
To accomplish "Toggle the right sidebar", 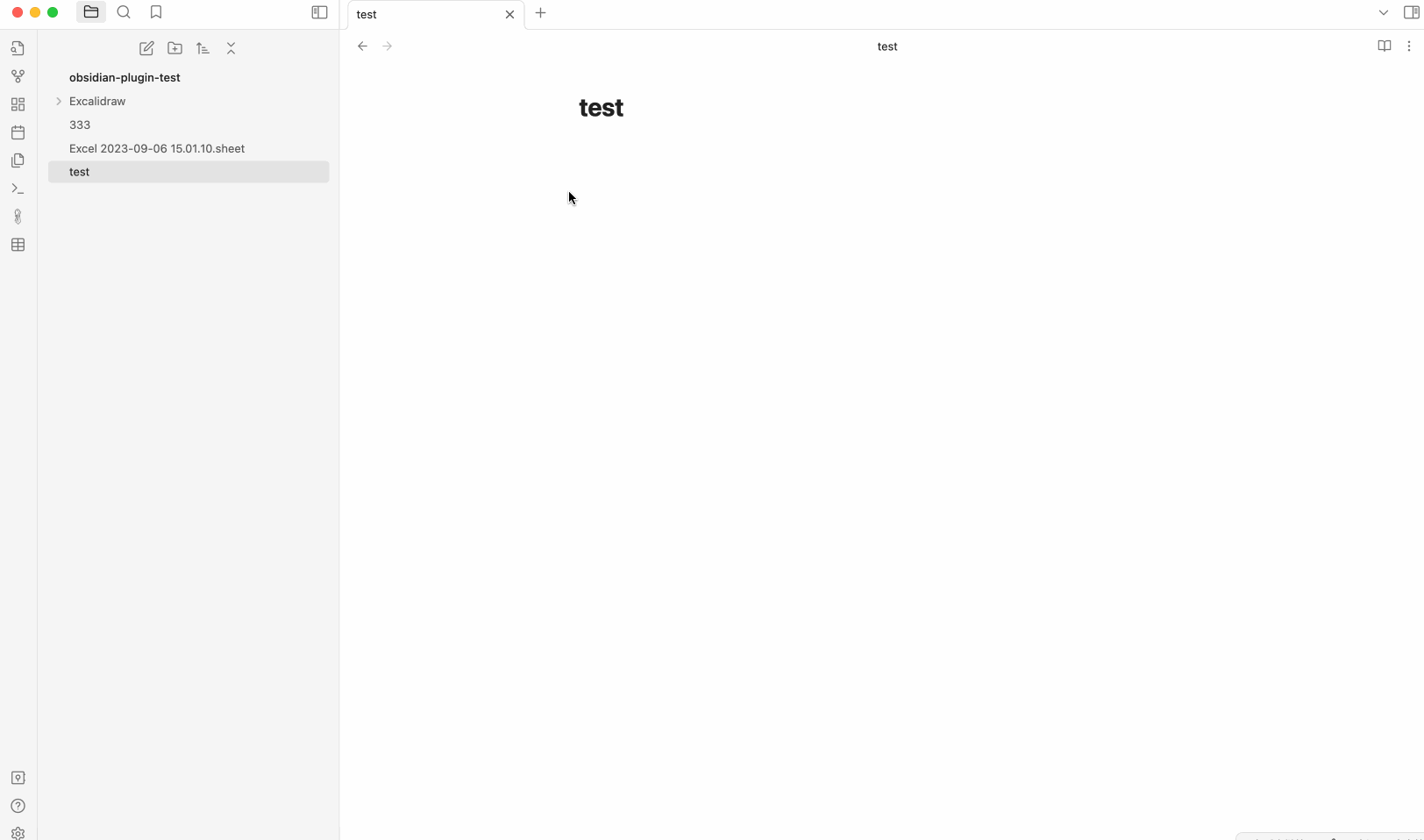I will pyautogui.click(x=1412, y=12).
